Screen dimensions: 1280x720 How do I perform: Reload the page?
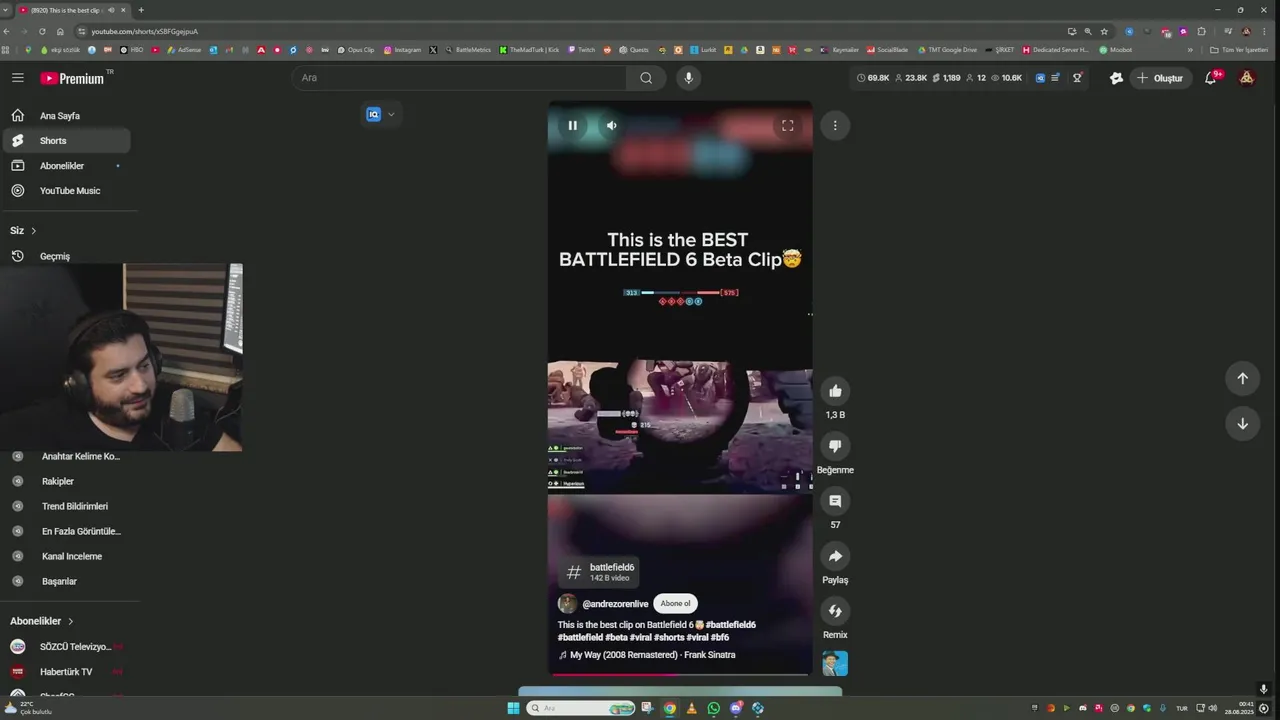pos(42,31)
